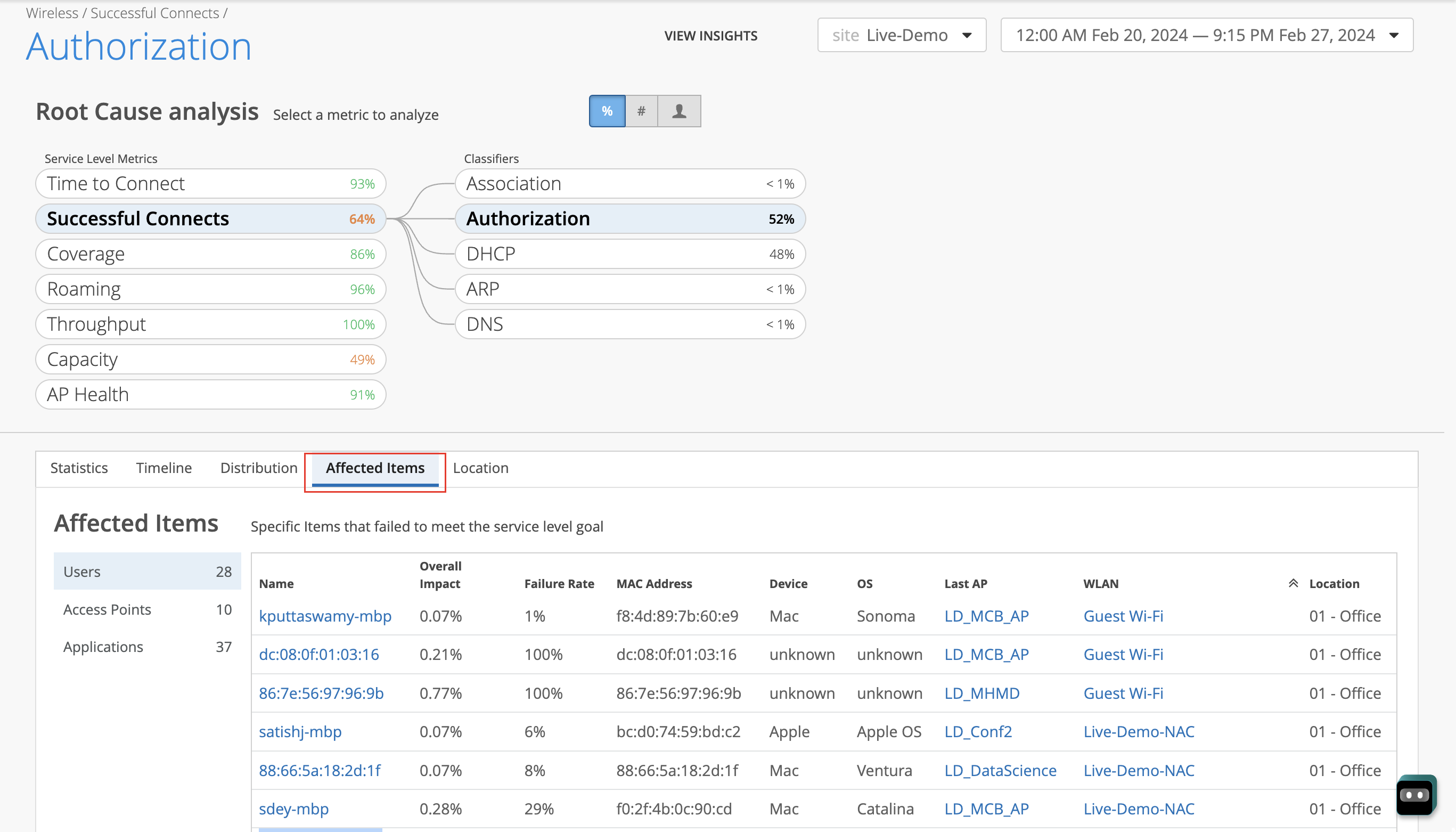This screenshot has height=832, width=1456.
Task: Select the Capacity service level metric
Action: pyautogui.click(x=210, y=360)
